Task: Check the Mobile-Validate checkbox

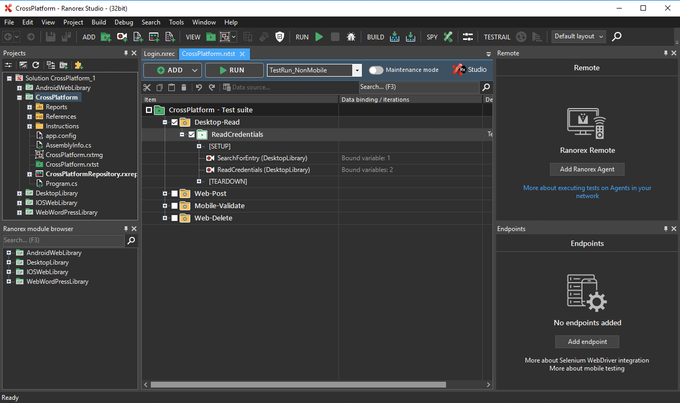Action: (174, 206)
